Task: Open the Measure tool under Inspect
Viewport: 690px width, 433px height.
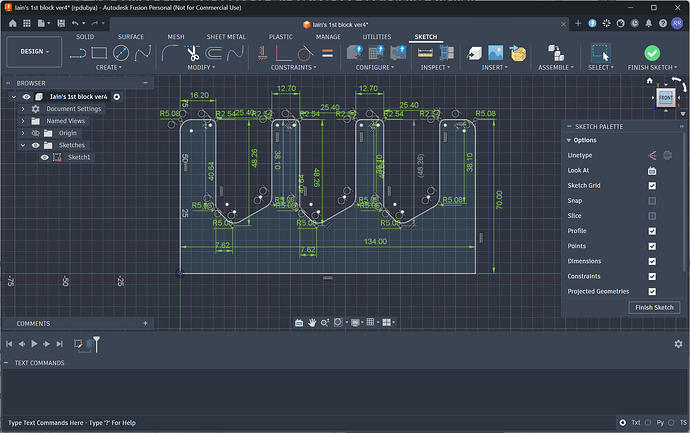Action: tap(425, 53)
